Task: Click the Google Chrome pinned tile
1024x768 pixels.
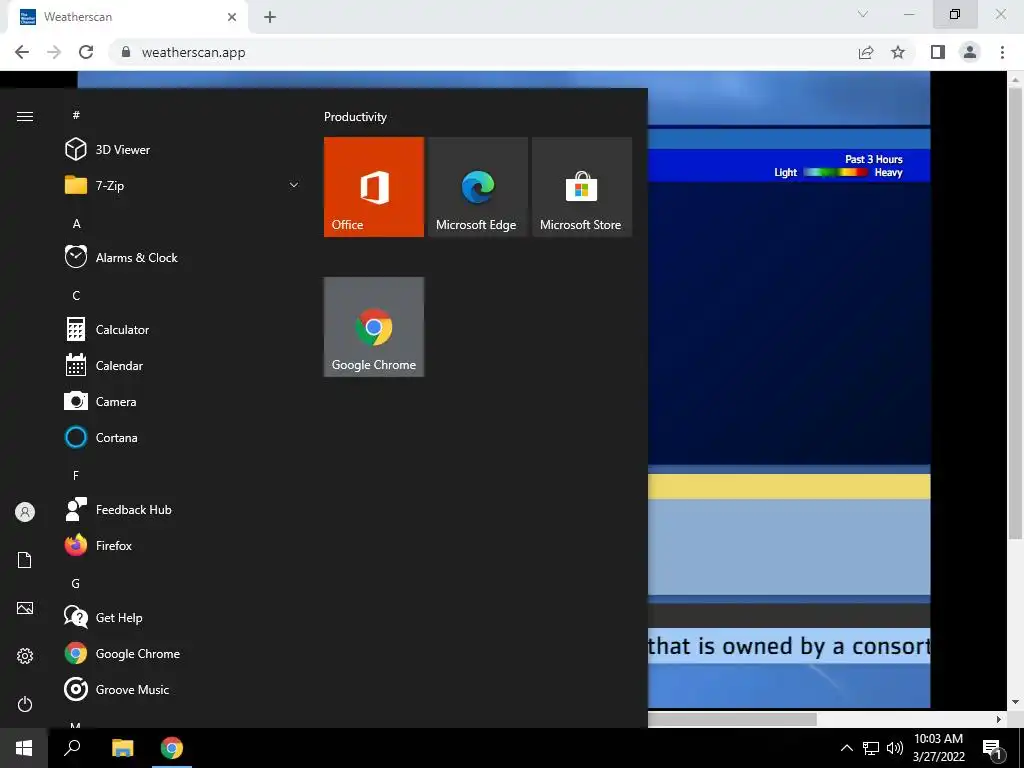Action: (x=374, y=327)
